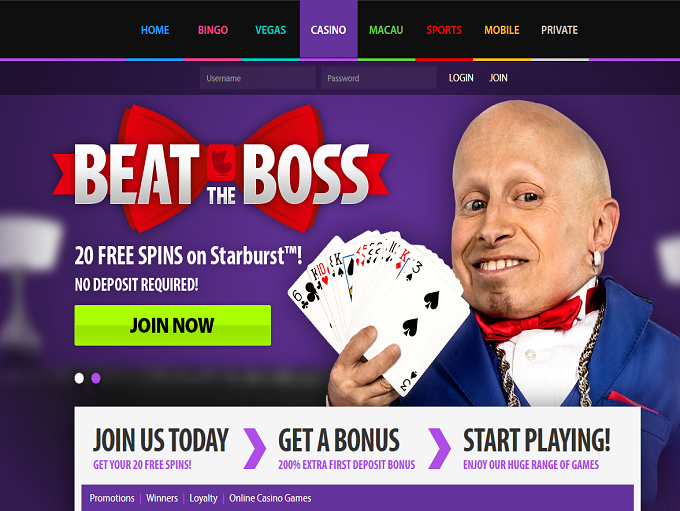Click the purple chevron before Start Playing
680x511 pixels.
[x=439, y=449]
